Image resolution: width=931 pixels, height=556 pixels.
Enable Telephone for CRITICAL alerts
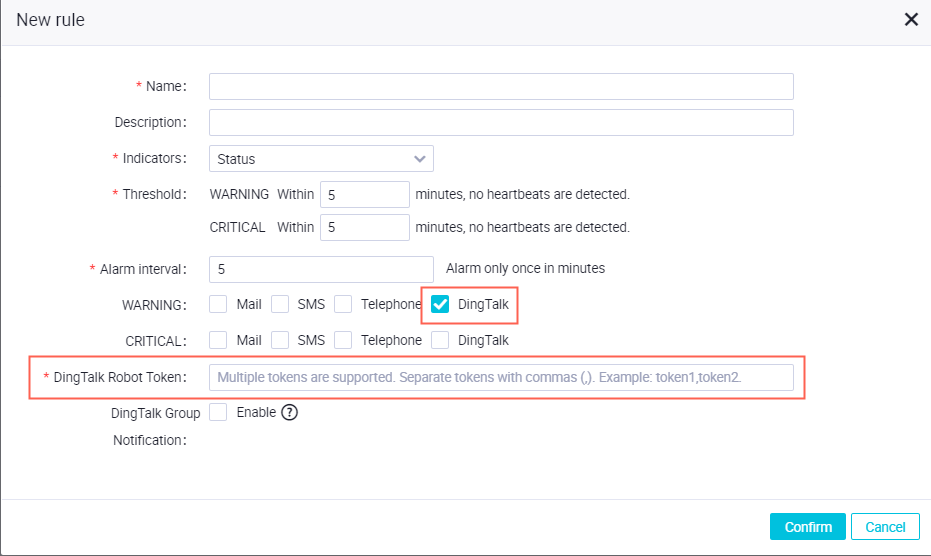(x=343, y=340)
